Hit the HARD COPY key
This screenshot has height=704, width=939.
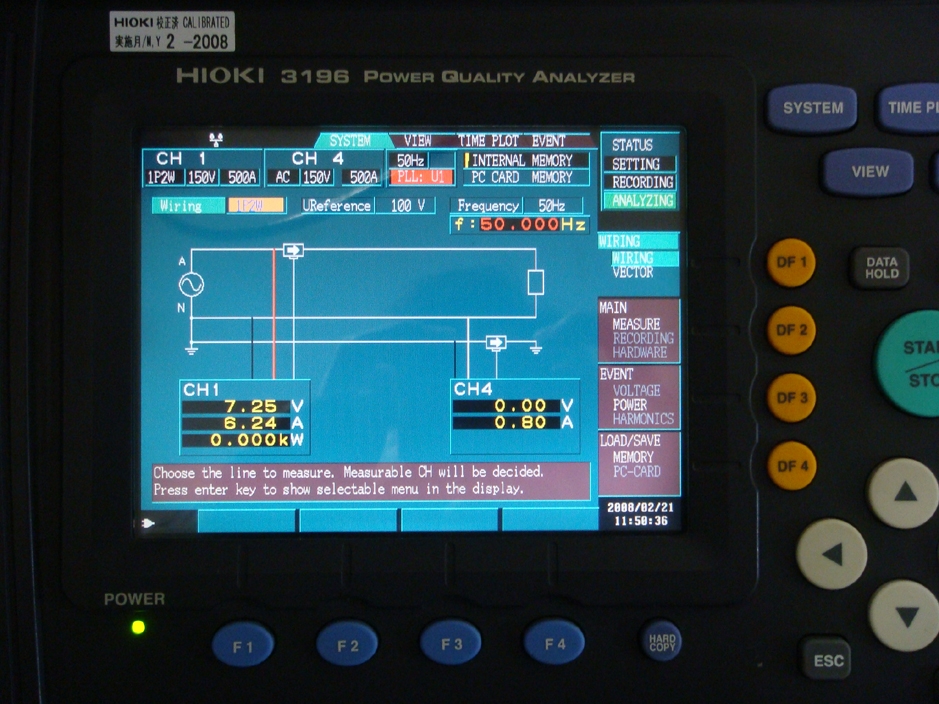[661, 642]
